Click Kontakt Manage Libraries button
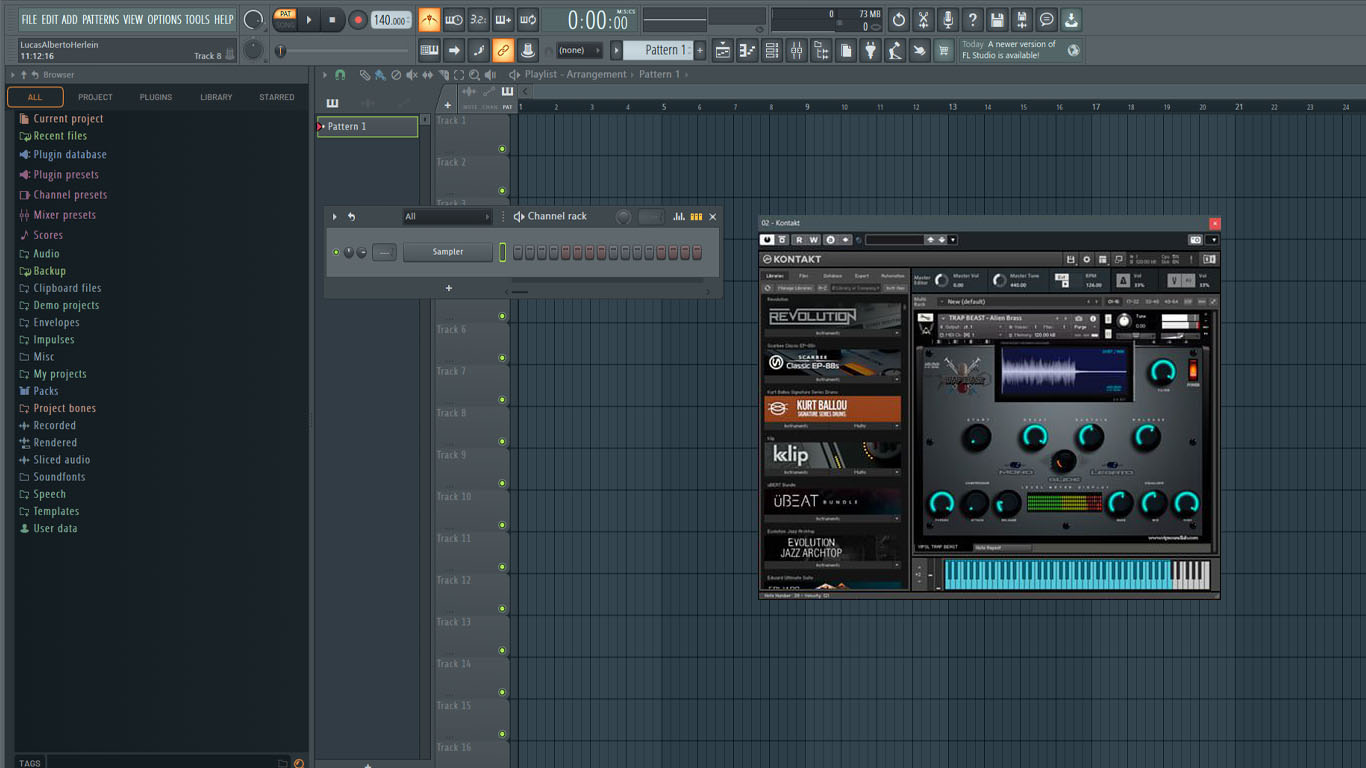The image size is (1366, 768). point(797,288)
